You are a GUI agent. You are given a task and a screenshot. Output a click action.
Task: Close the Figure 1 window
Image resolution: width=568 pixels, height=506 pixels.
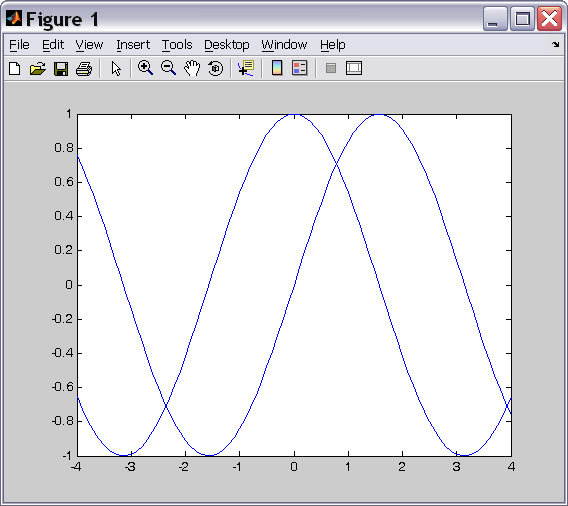[x=549, y=19]
